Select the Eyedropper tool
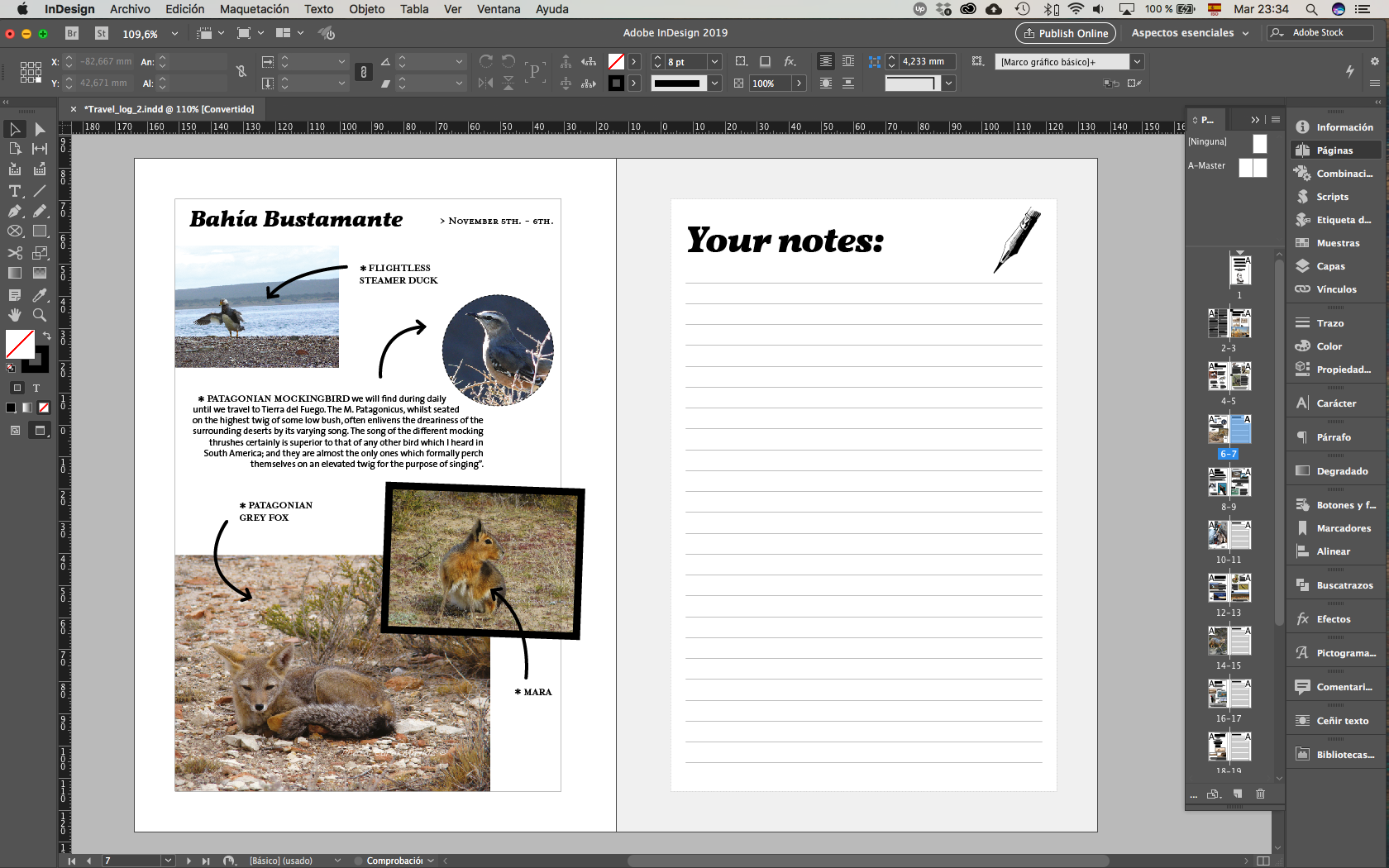Viewport: 1389px width, 868px height. 40,295
